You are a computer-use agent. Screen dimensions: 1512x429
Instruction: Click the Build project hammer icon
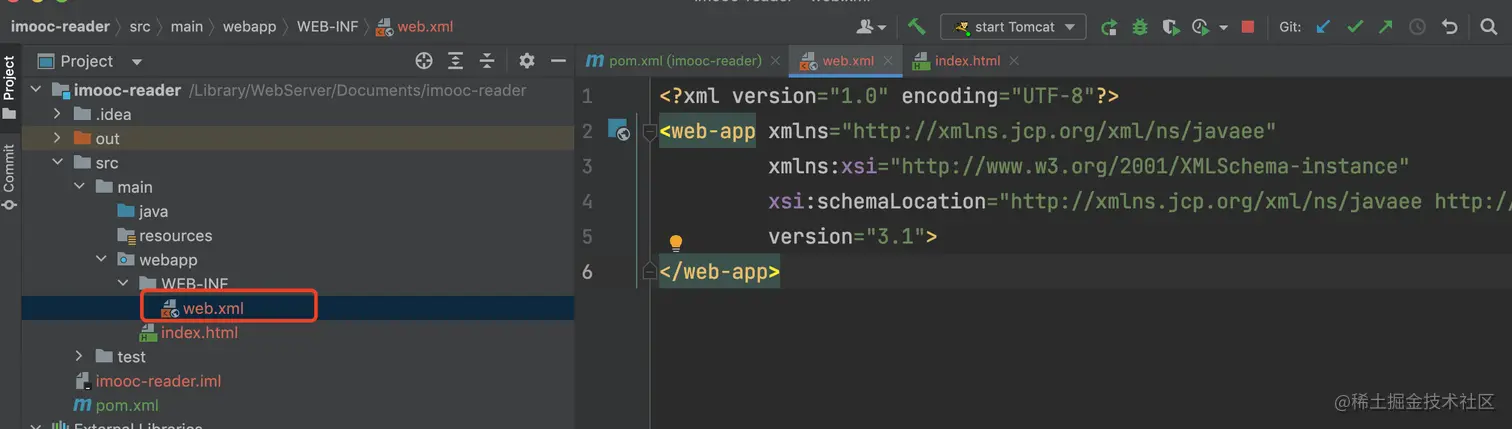[x=916, y=27]
